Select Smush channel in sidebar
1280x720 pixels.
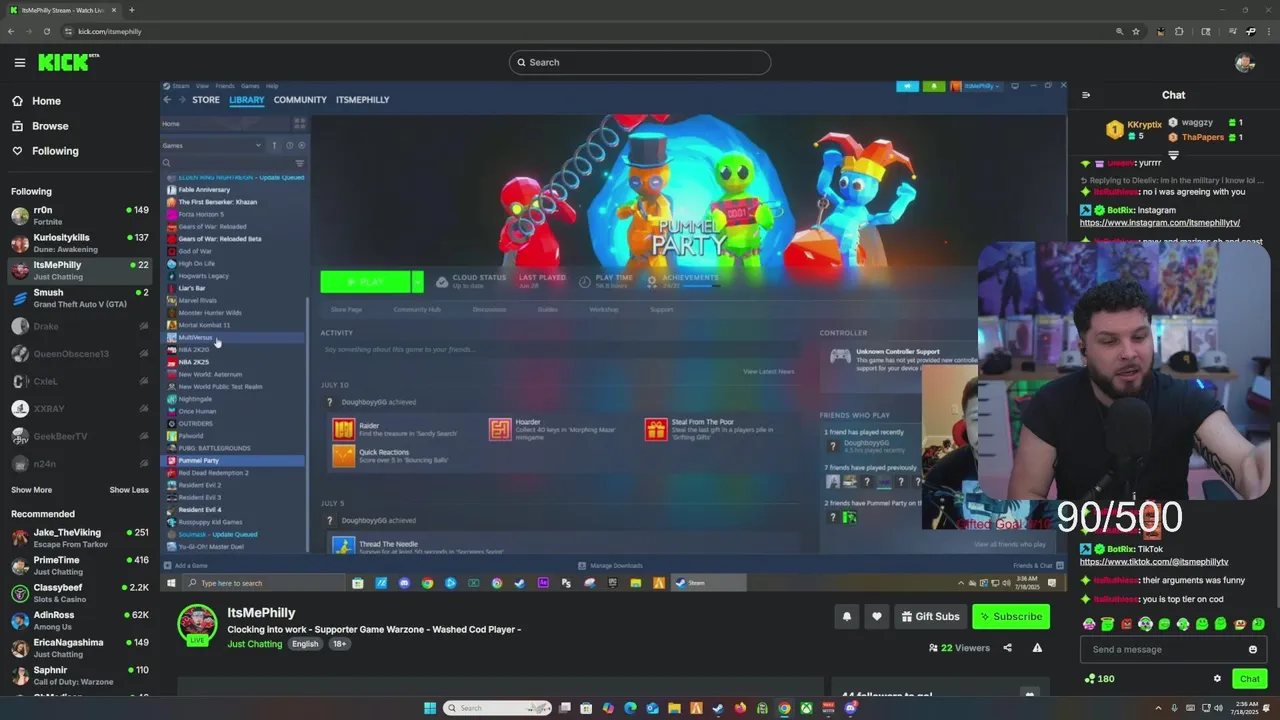[x=80, y=298]
